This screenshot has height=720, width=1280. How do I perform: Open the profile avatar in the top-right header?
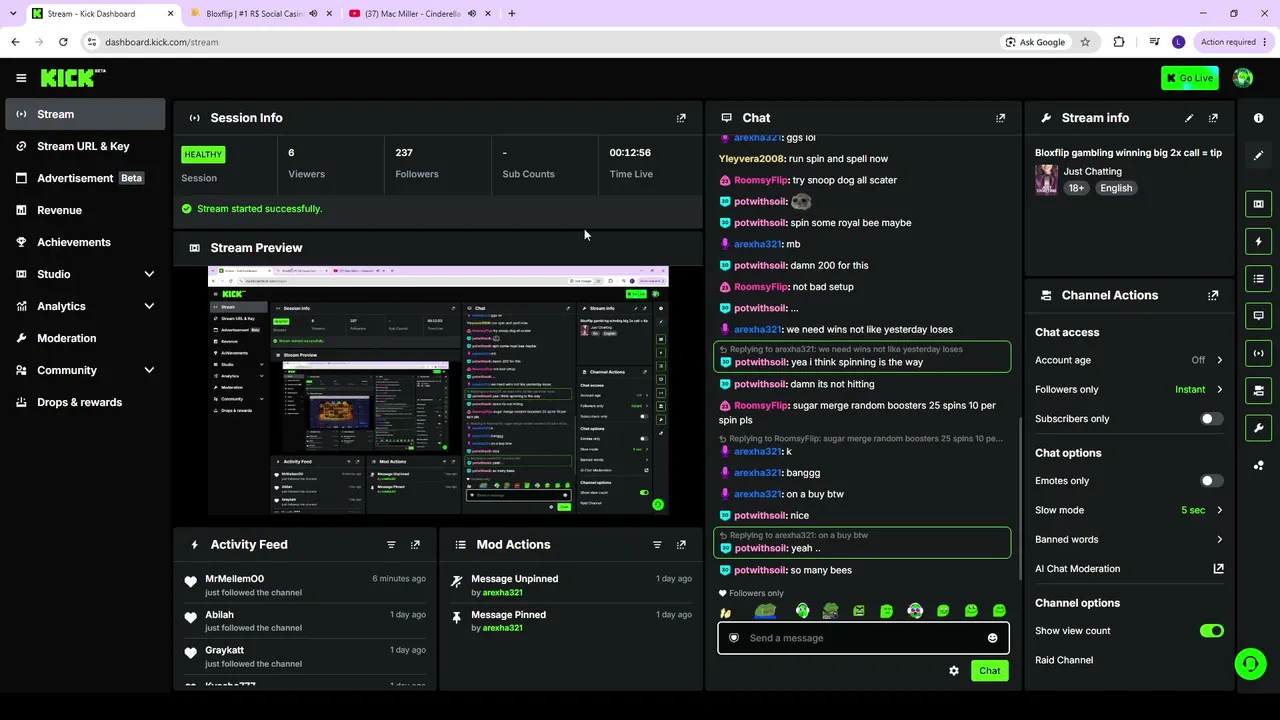pos(1243,78)
